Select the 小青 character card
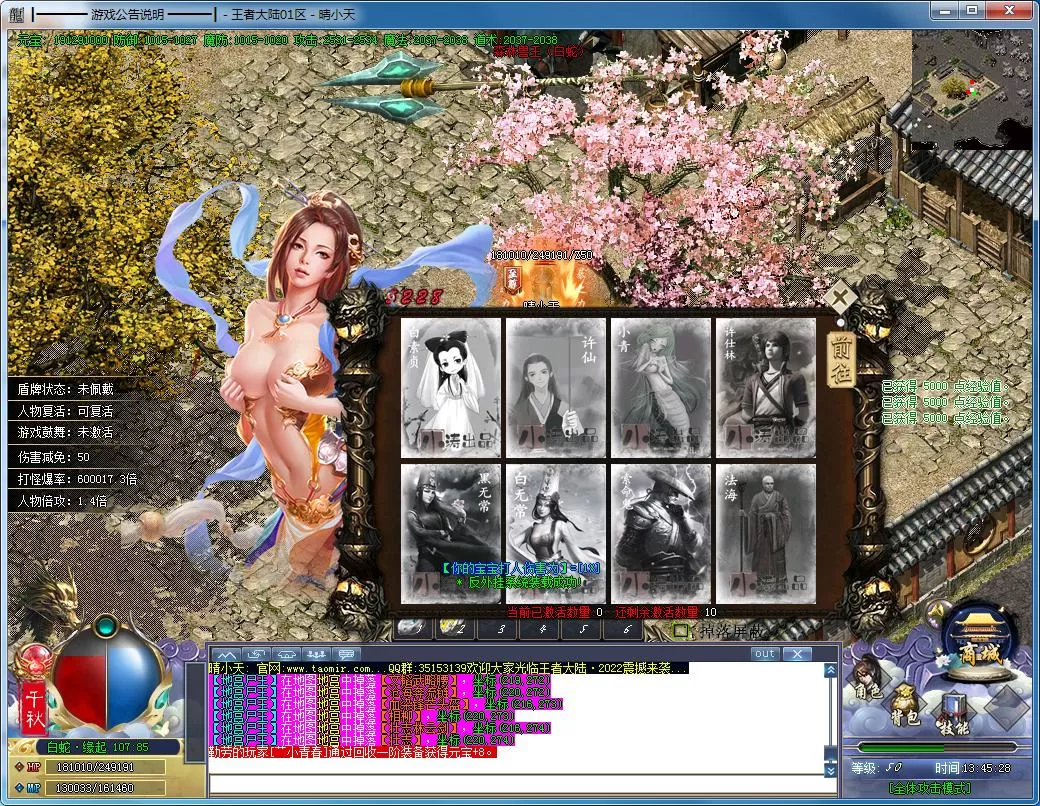1040x806 pixels. [x=661, y=387]
